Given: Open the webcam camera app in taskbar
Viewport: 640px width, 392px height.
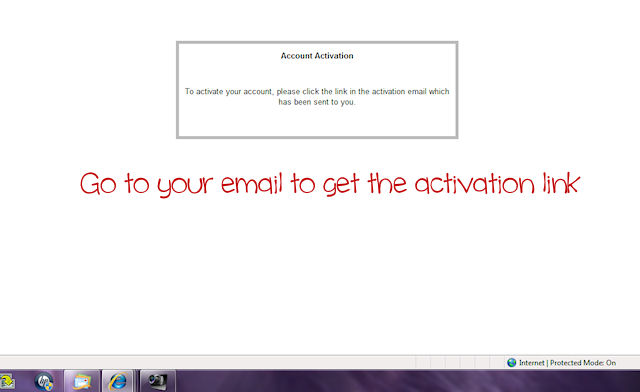Looking at the screenshot, I should [x=158, y=381].
